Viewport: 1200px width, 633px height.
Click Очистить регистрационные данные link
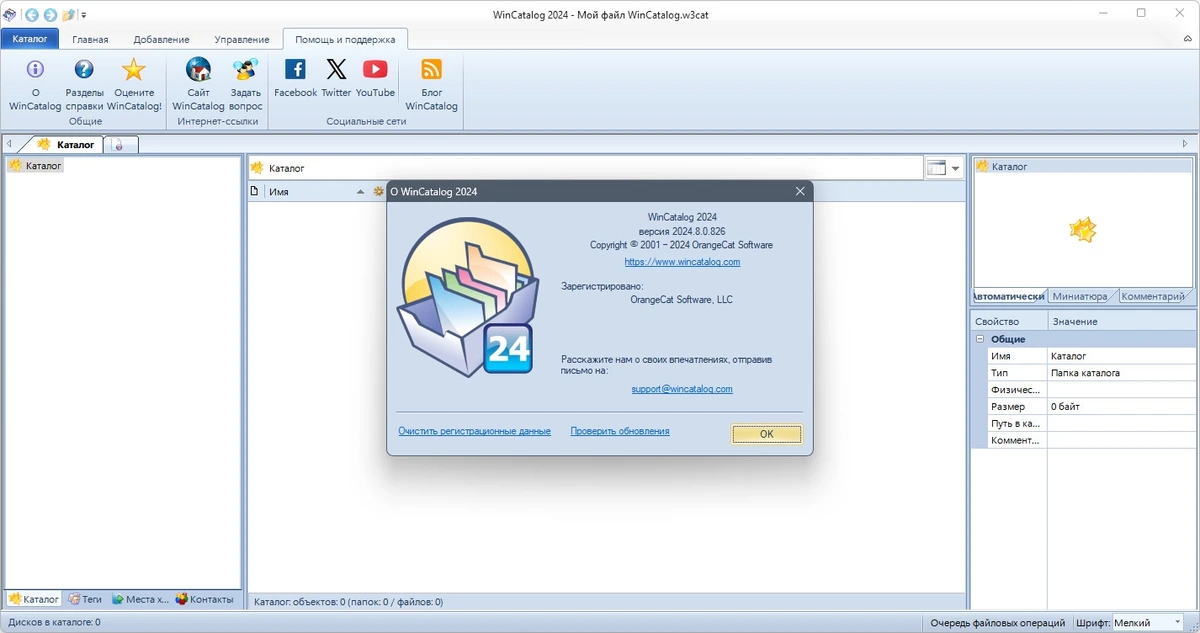(474, 431)
